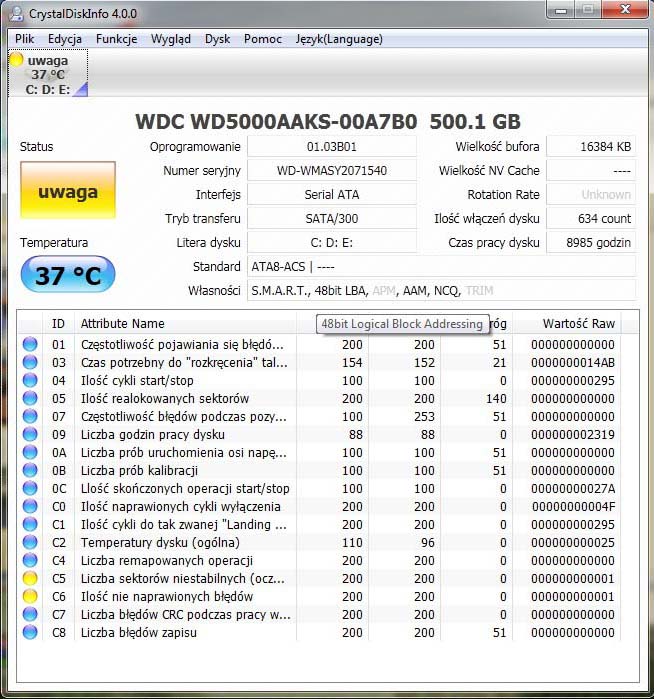Click yellow warning icon for attribute C6
The height and width of the screenshot is (699, 654).
[30, 596]
